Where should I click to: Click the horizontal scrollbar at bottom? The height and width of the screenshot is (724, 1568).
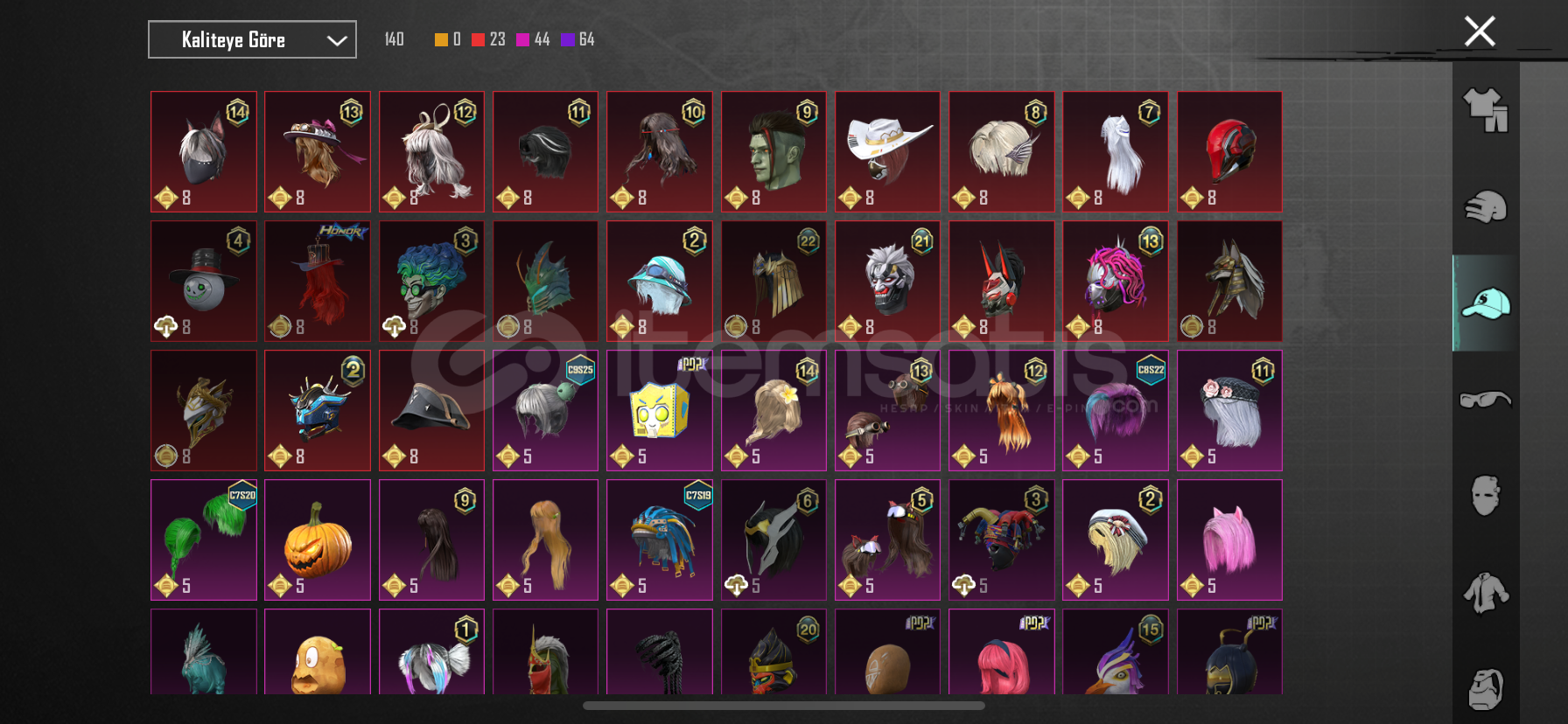pyautogui.click(x=784, y=706)
